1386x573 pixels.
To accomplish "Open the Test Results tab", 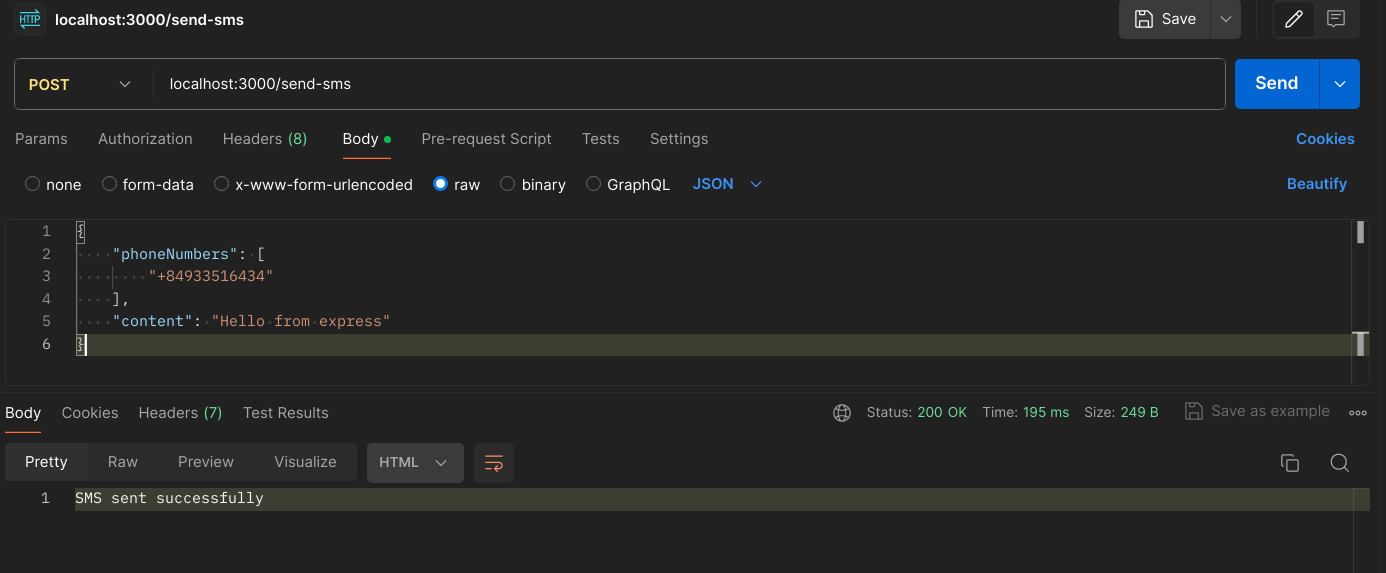I will tap(285, 413).
